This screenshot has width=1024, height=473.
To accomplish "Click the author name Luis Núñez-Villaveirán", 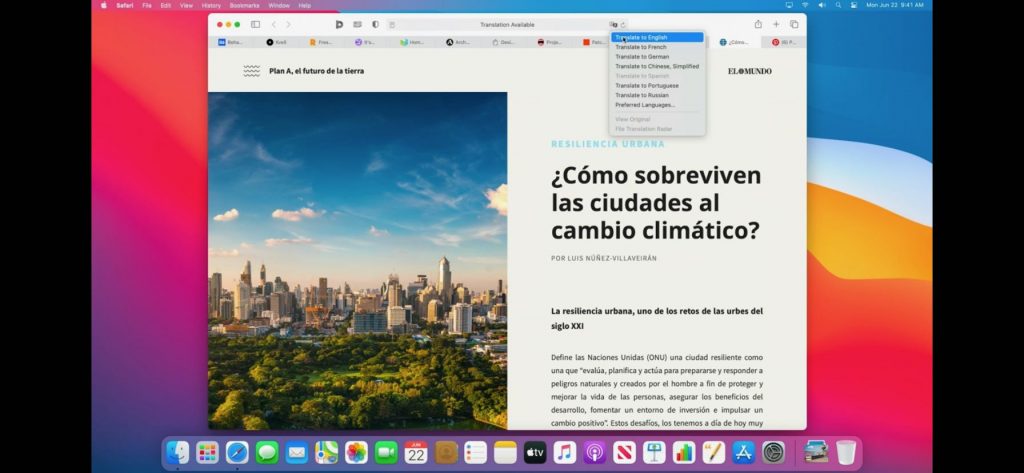I will pyautogui.click(x=611, y=258).
